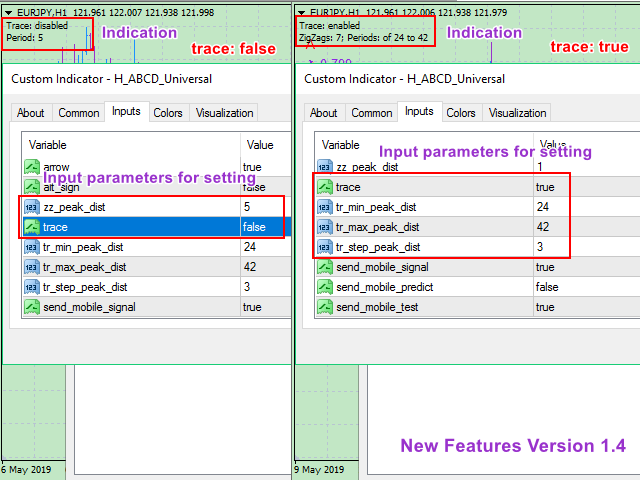
Task: Click the trace boolean icon in right dialog
Action: pos(325,187)
